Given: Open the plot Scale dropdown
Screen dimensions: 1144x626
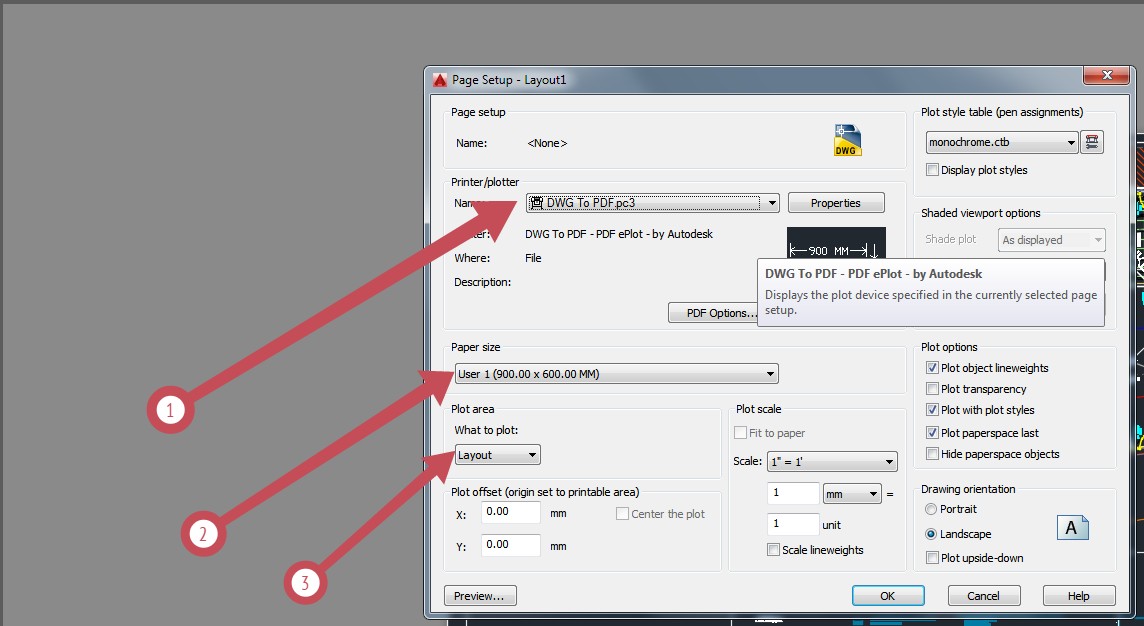Looking at the screenshot, I should point(832,461).
